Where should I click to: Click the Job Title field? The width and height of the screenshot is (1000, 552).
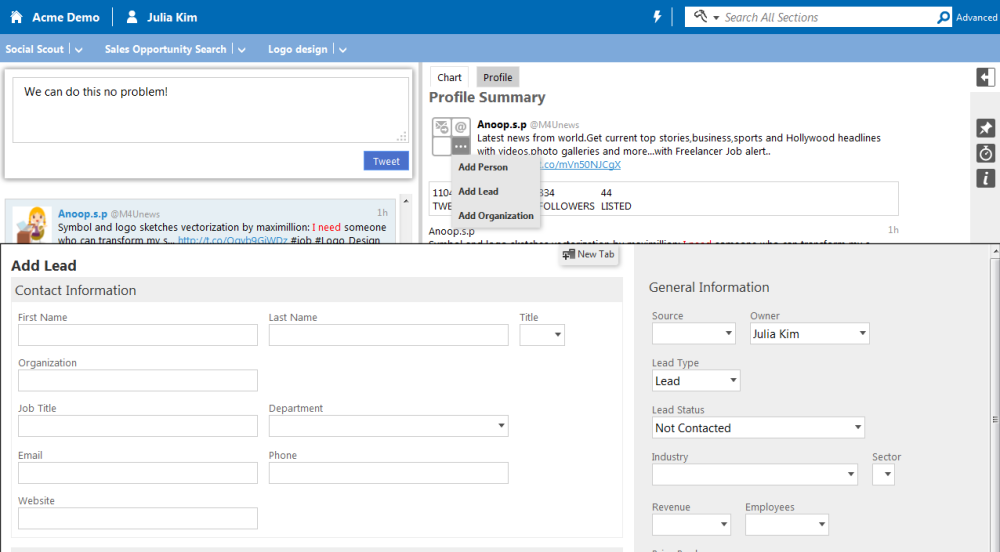pos(138,426)
